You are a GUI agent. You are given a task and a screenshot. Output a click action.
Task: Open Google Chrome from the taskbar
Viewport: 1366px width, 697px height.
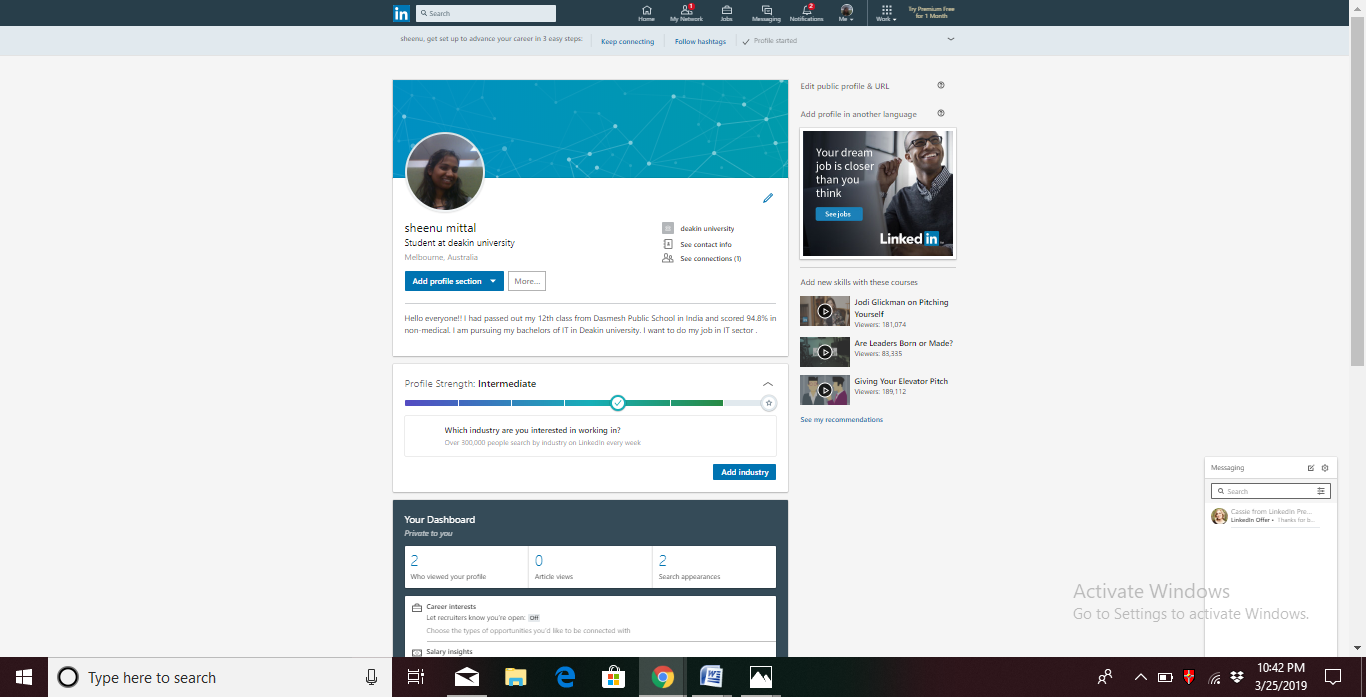[x=661, y=677]
